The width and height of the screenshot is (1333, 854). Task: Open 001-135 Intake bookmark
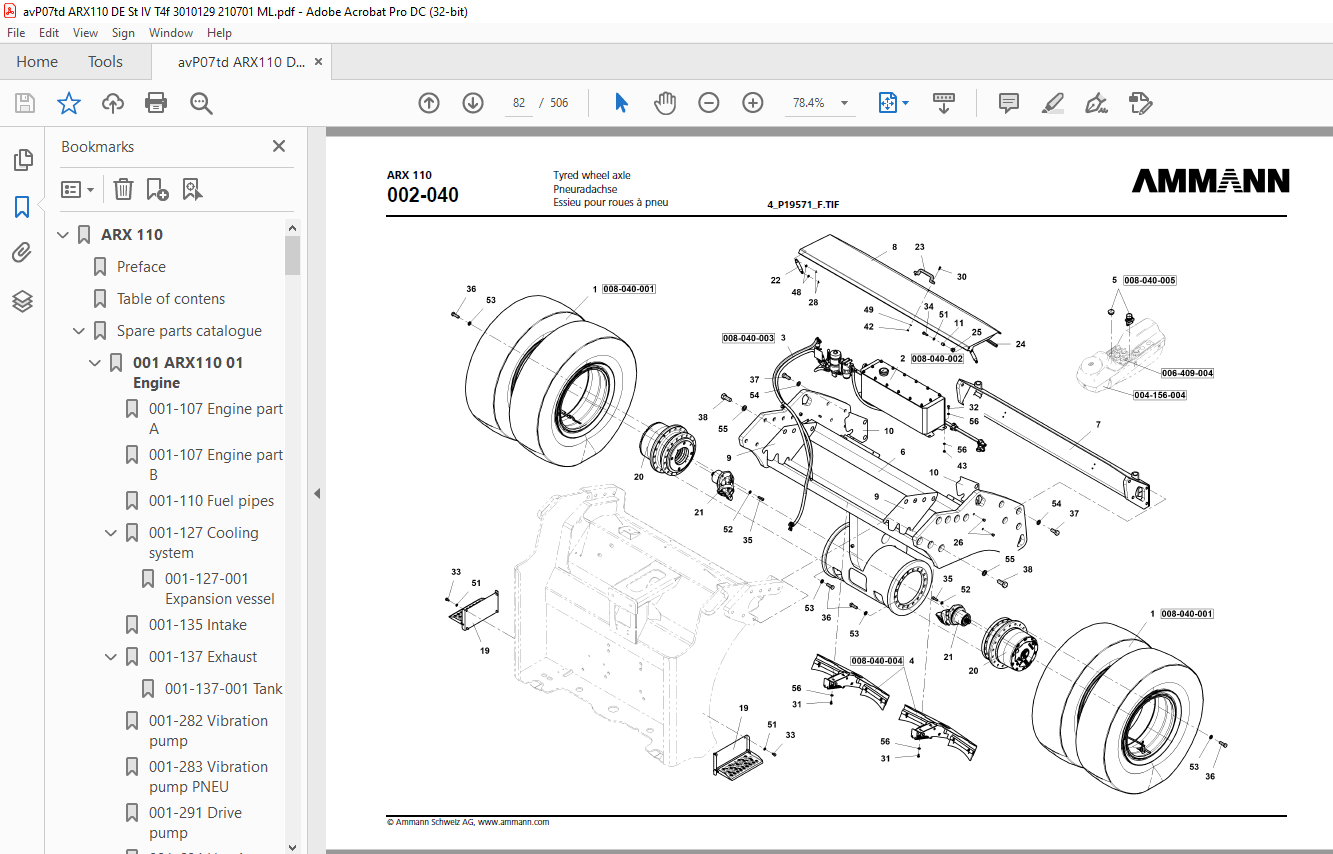pyautogui.click(x=198, y=625)
